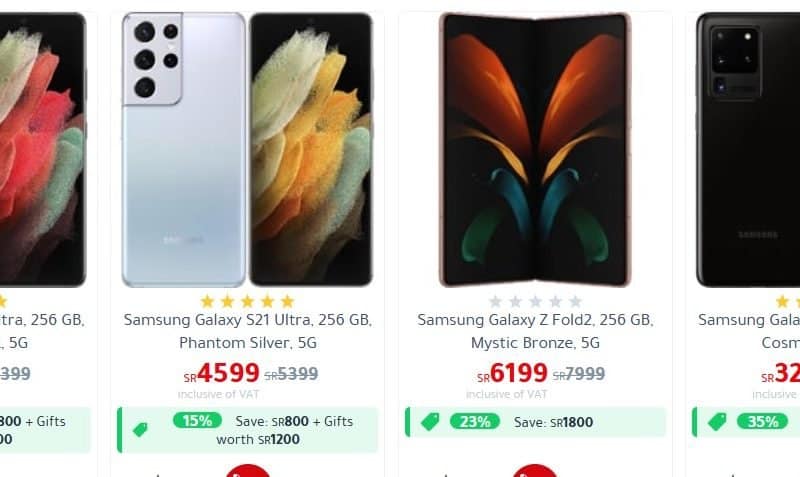Click the green tag icon in Z Fold2 offer
The height and width of the screenshot is (477, 800).
tap(430, 422)
